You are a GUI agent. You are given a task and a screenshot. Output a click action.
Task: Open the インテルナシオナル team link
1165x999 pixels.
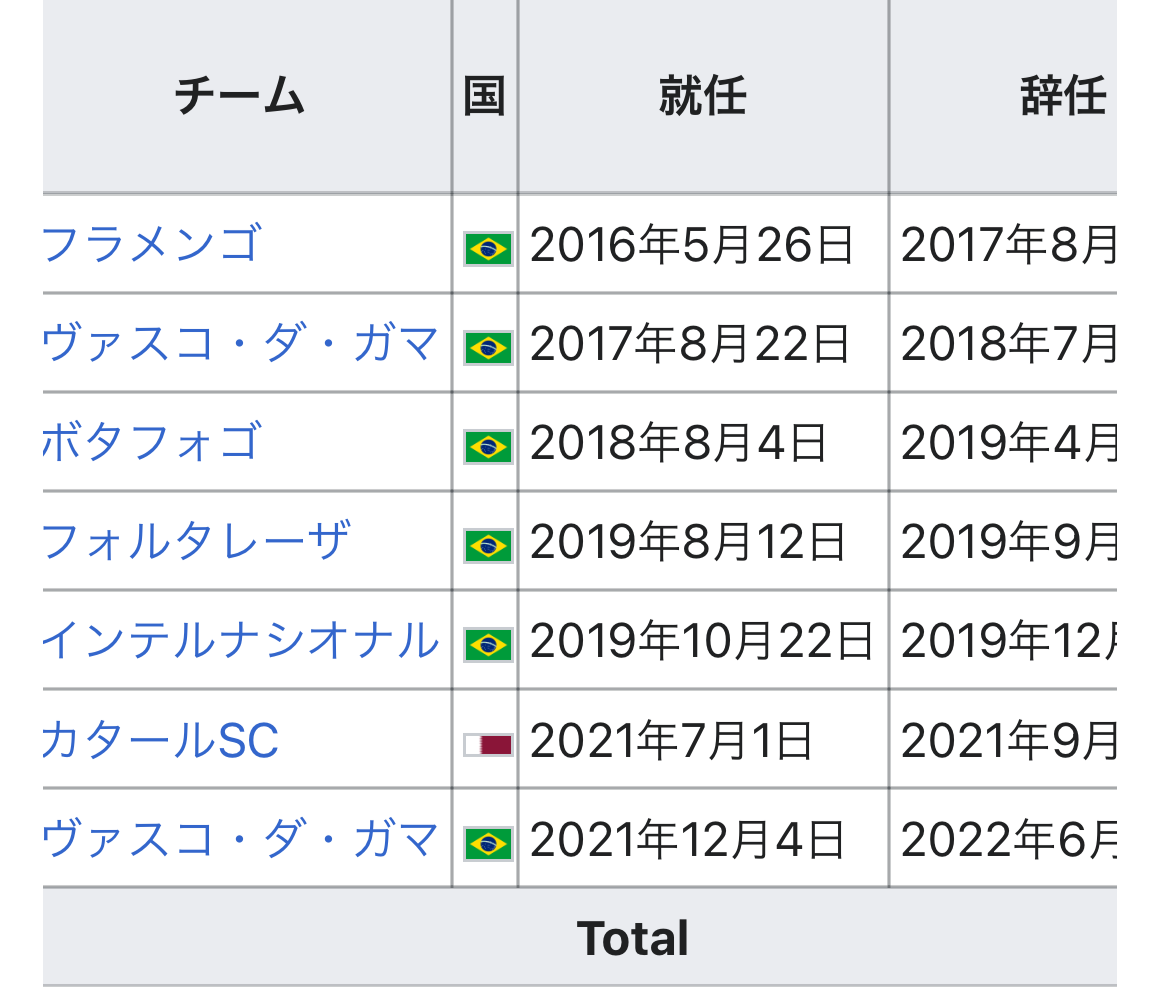240,640
